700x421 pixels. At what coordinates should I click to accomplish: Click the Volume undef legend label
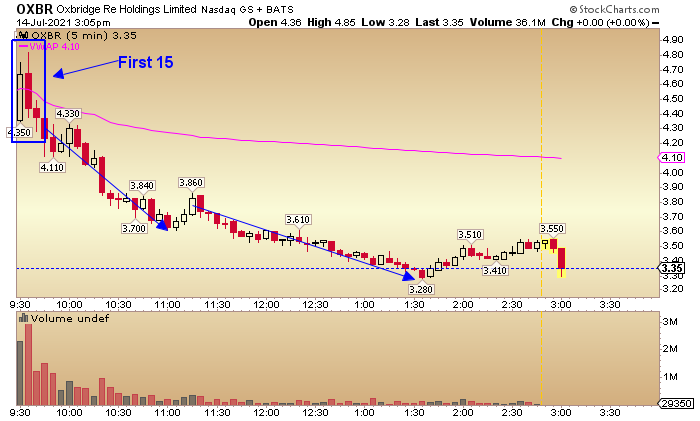point(70,318)
